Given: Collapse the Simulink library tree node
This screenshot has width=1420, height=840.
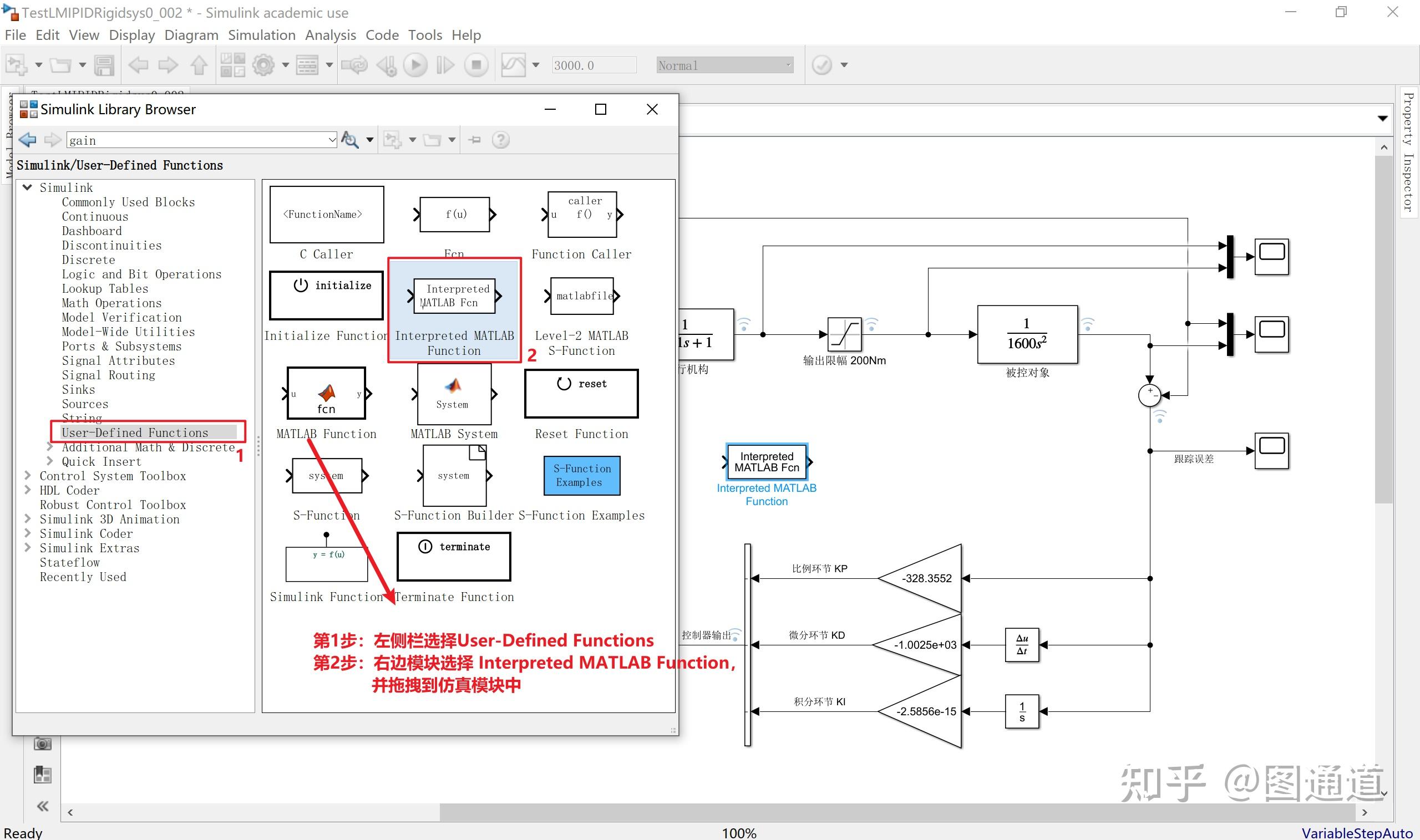Looking at the screenshot, I should pos(27,187).
